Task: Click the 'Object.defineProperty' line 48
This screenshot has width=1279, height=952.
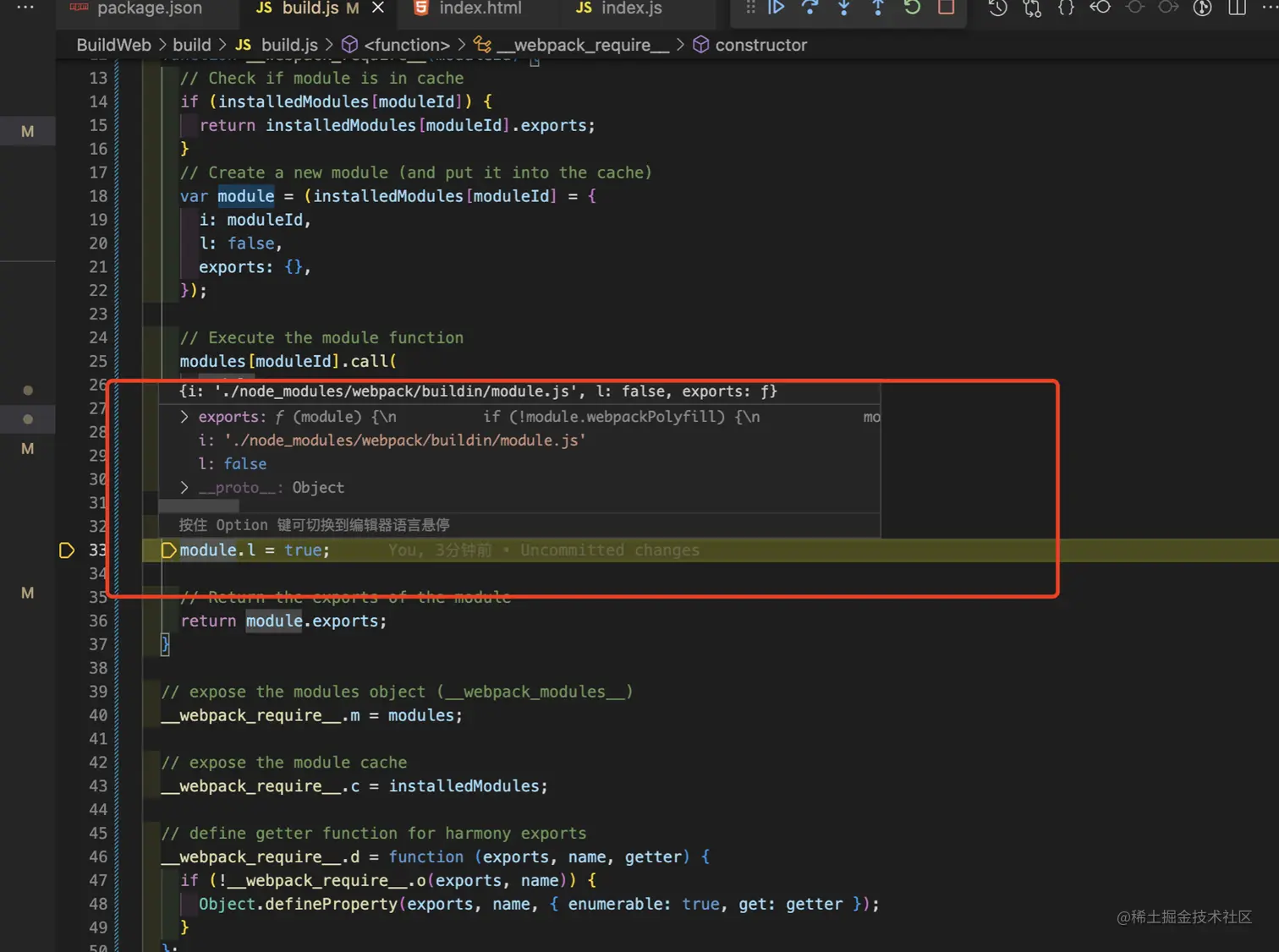Action: click(x=539, y=905)
